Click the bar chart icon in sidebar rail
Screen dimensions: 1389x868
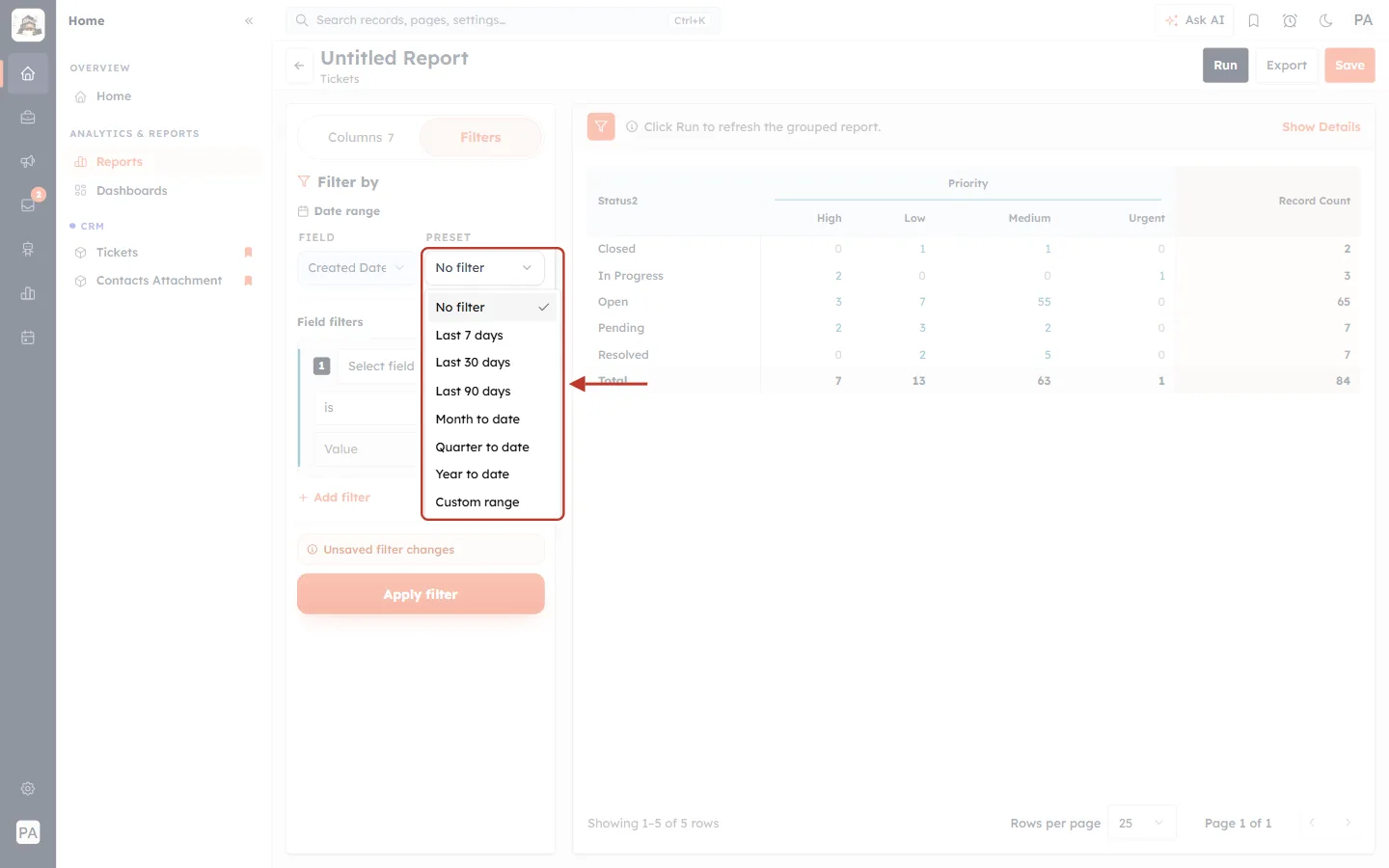click(28, 293)
